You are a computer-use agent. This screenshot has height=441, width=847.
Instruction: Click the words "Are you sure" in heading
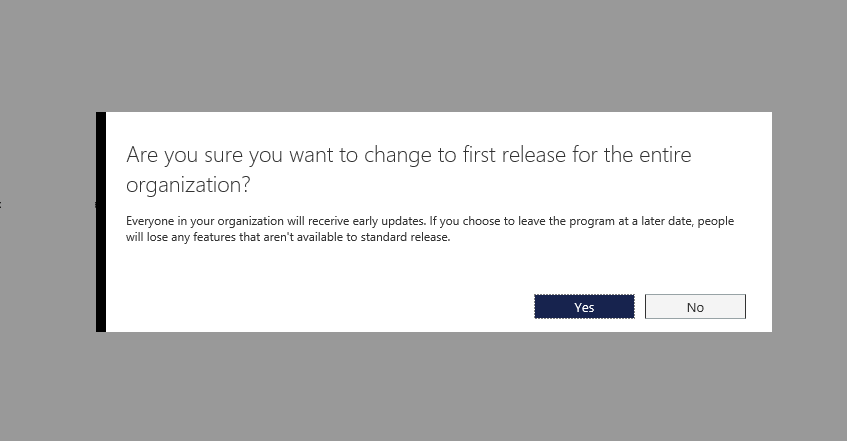click(175, 156)
